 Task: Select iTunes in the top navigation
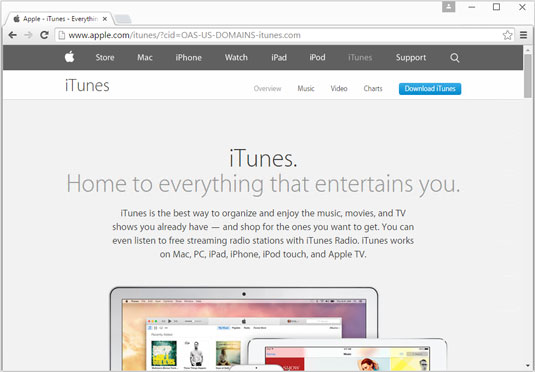coord(360,57)
